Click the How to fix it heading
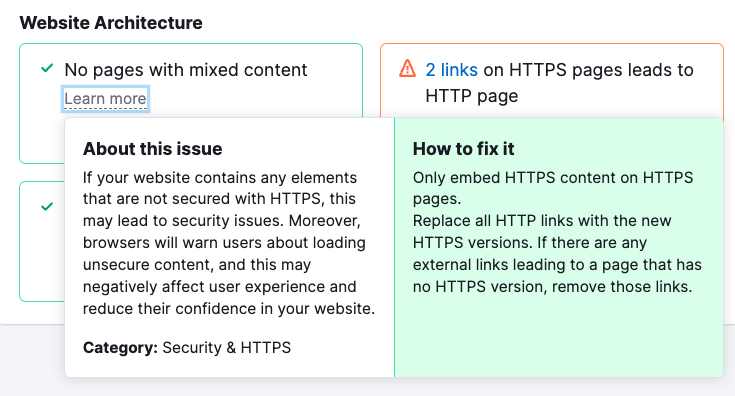This screenshot has width=735, height=396. point(464,149)
